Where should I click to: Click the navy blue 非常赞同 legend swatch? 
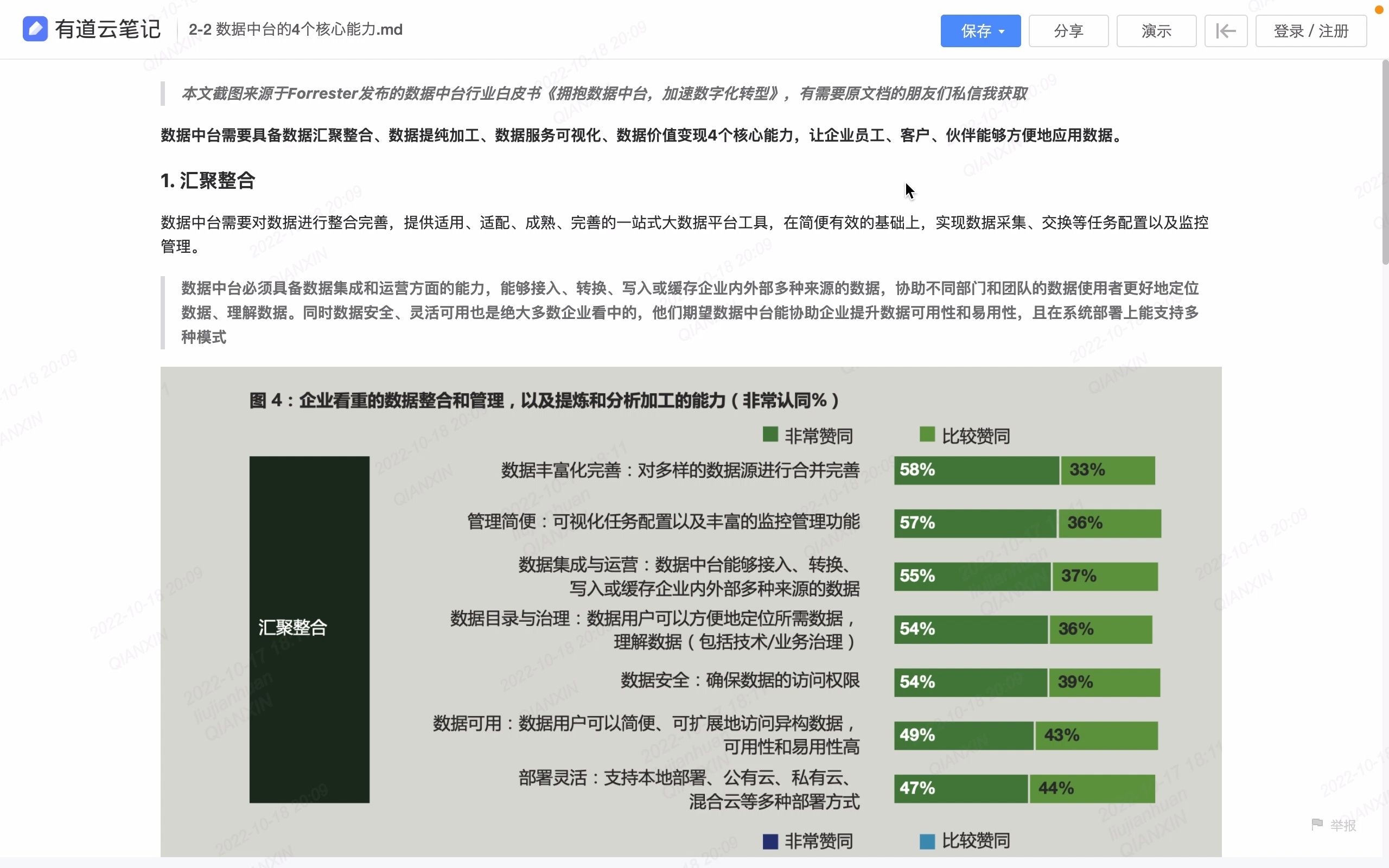(x=770, y=841)
